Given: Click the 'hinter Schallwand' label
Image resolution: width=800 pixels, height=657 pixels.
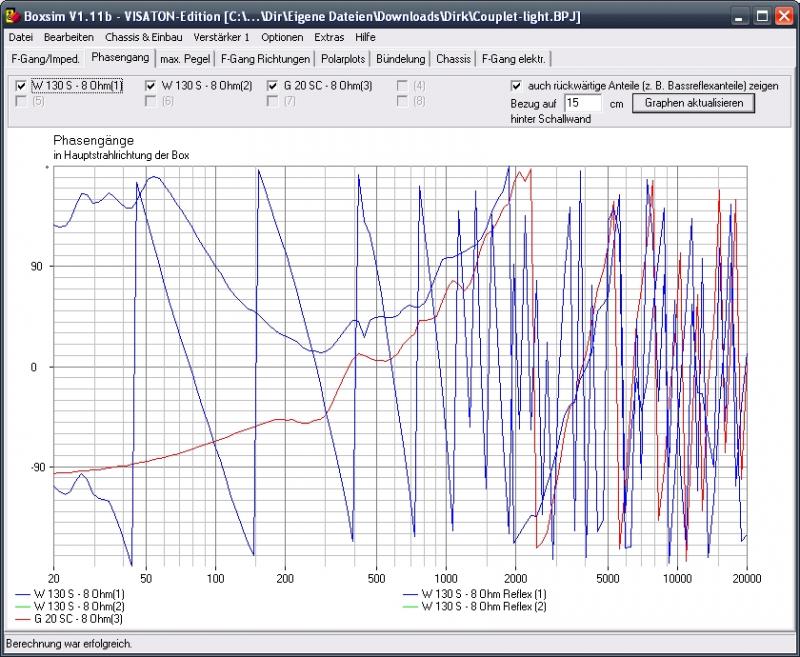Looking at the screenshot, I should [x=551, y=119].
